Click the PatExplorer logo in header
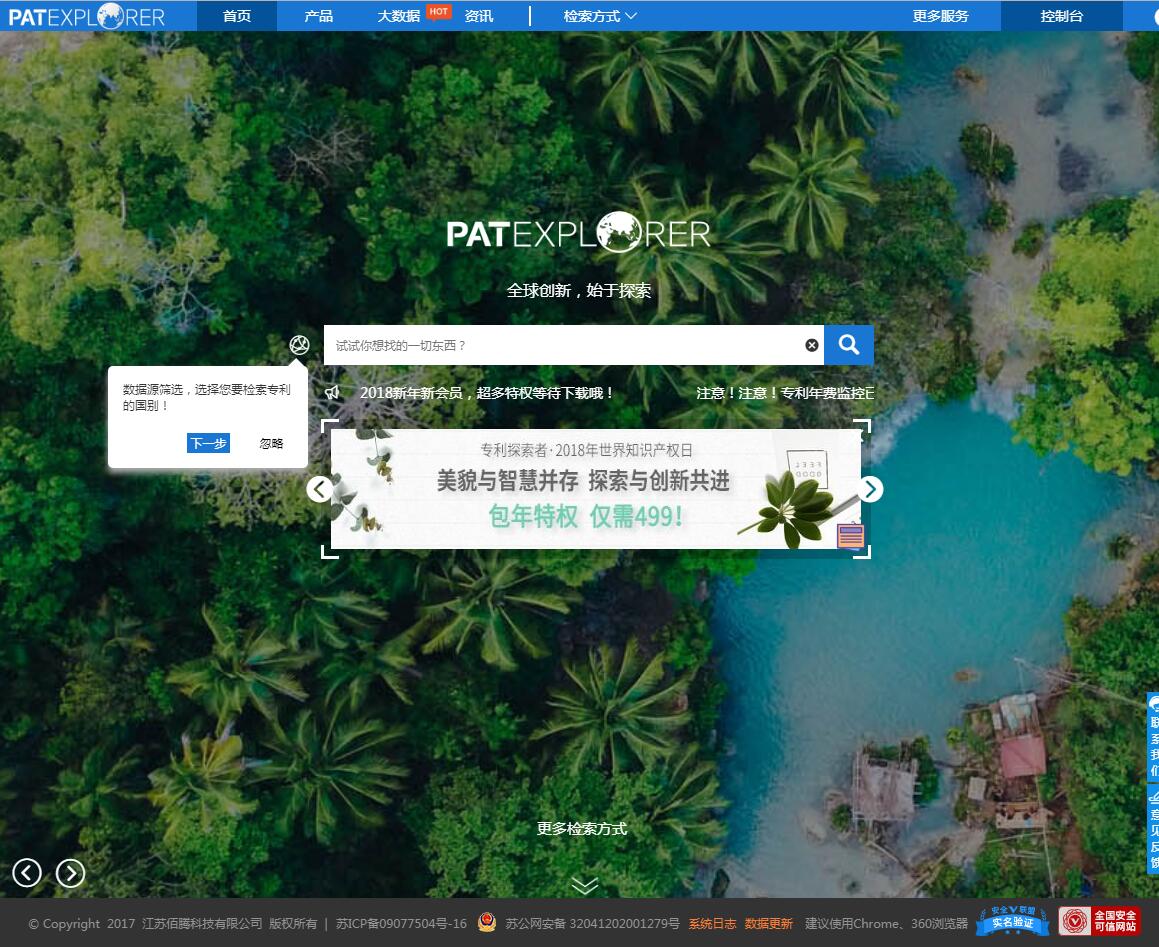1159x947 pixels. (86, 16)
